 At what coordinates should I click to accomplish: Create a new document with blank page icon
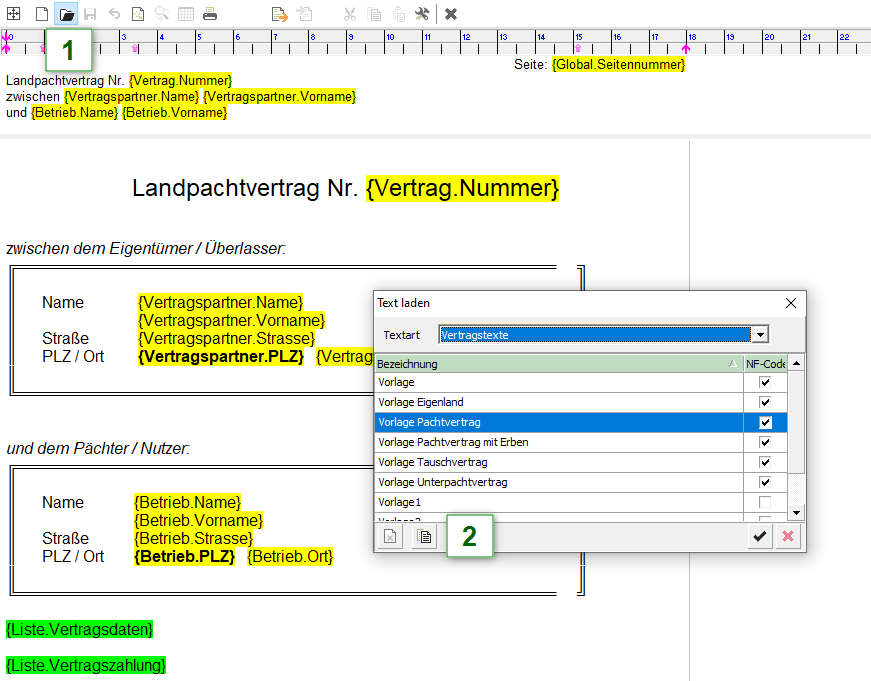coord(41,14)
